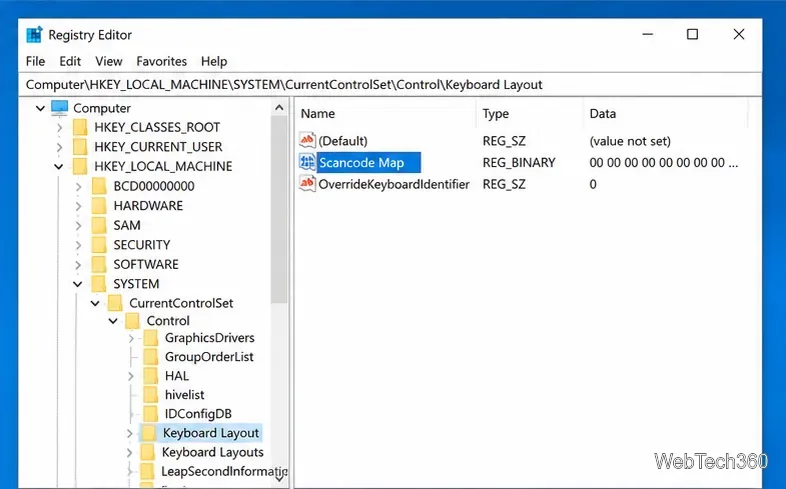Screen dimensions: 786x489
Task: Click the tree pane vertical scrollbar thumb
Action: click(279, 209)
